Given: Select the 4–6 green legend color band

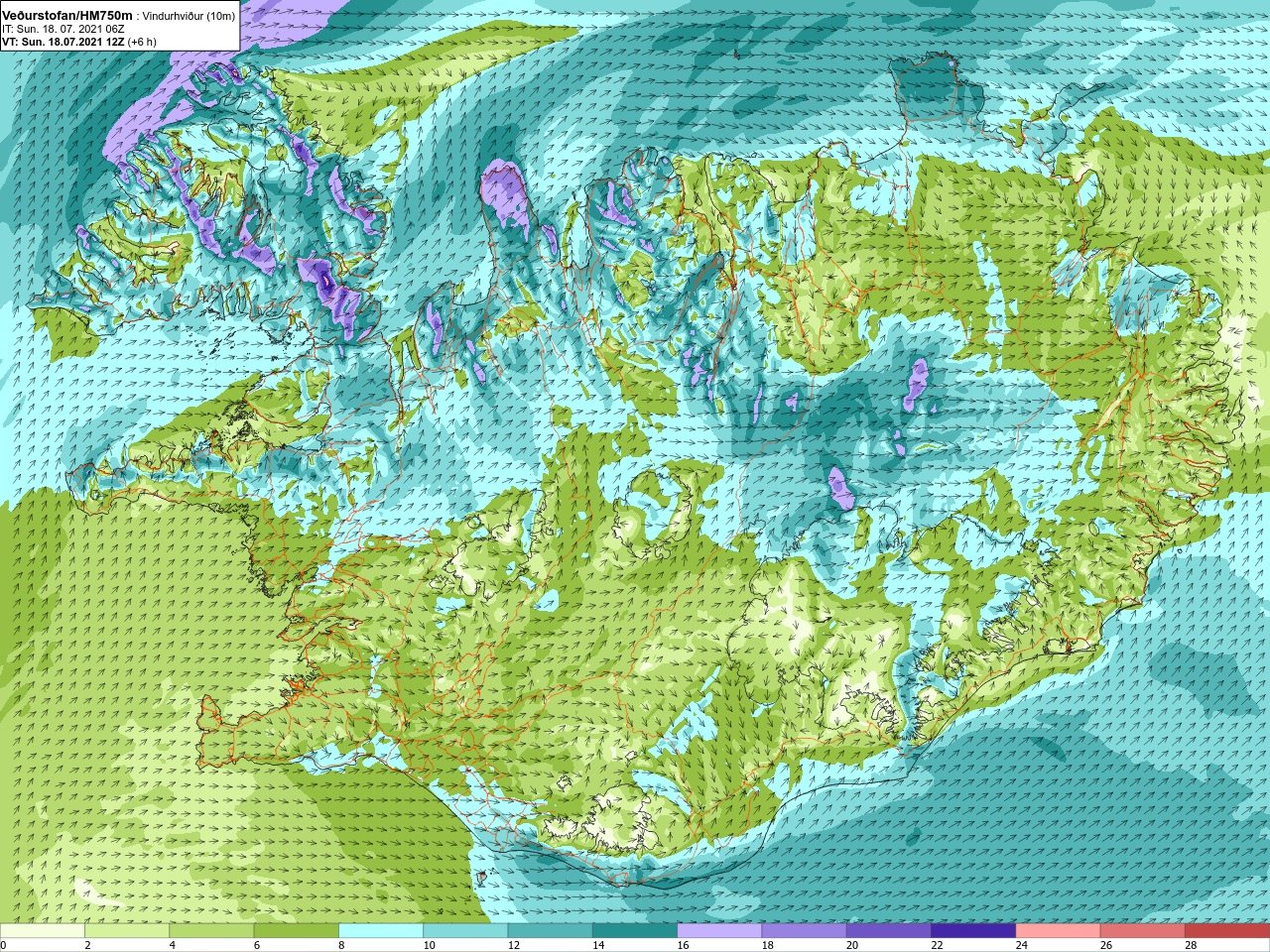Looking at the screenshot, I should pos(211,931).
